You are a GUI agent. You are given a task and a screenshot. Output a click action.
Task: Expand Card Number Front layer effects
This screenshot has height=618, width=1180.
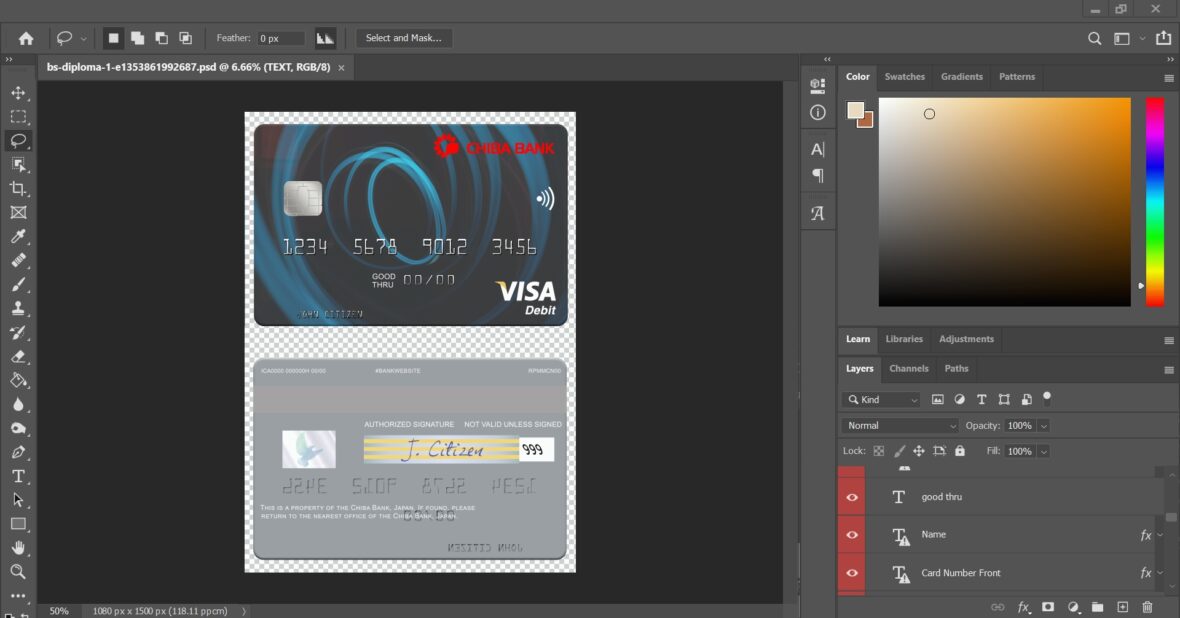tap(1160, 573)
